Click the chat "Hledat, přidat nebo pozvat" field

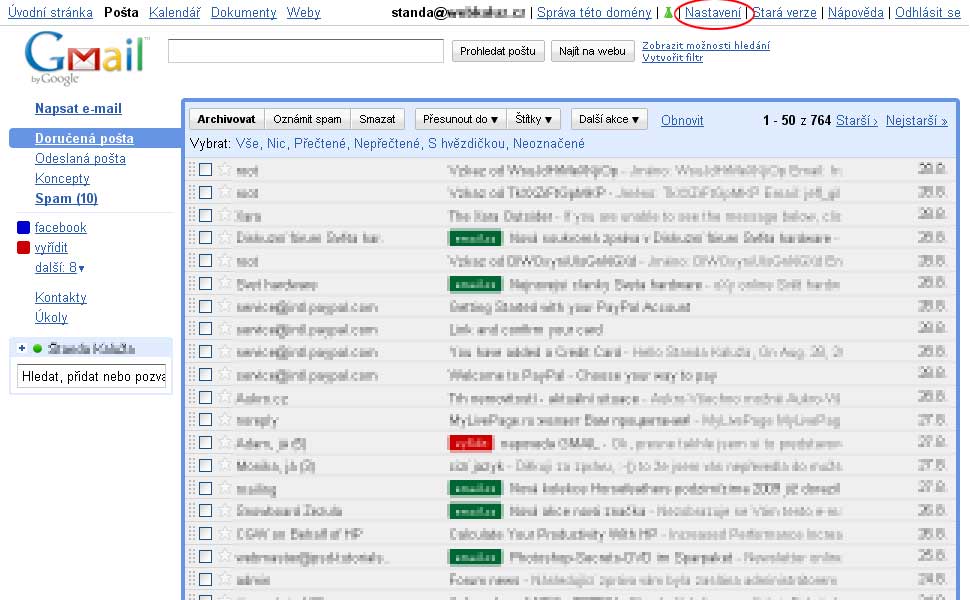92,376
